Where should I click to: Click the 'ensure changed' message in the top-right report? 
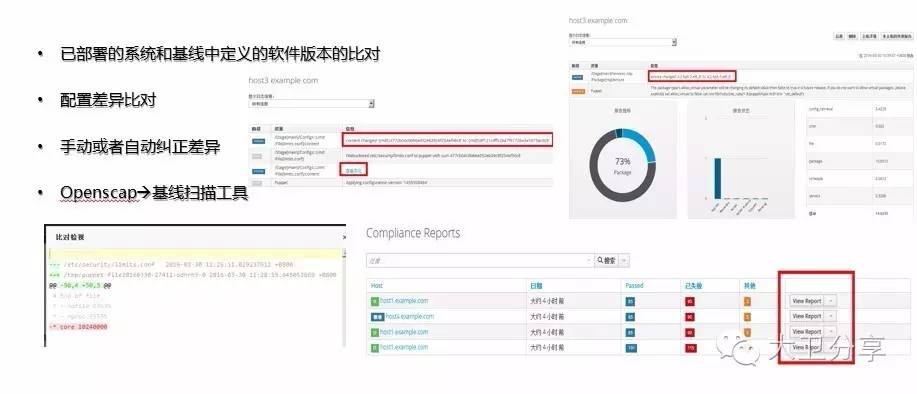[691, 76]
